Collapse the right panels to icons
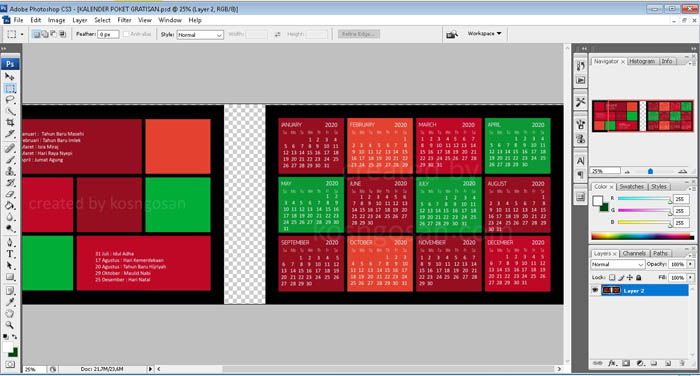The image size is (700, 376). [x=693, y=48]
